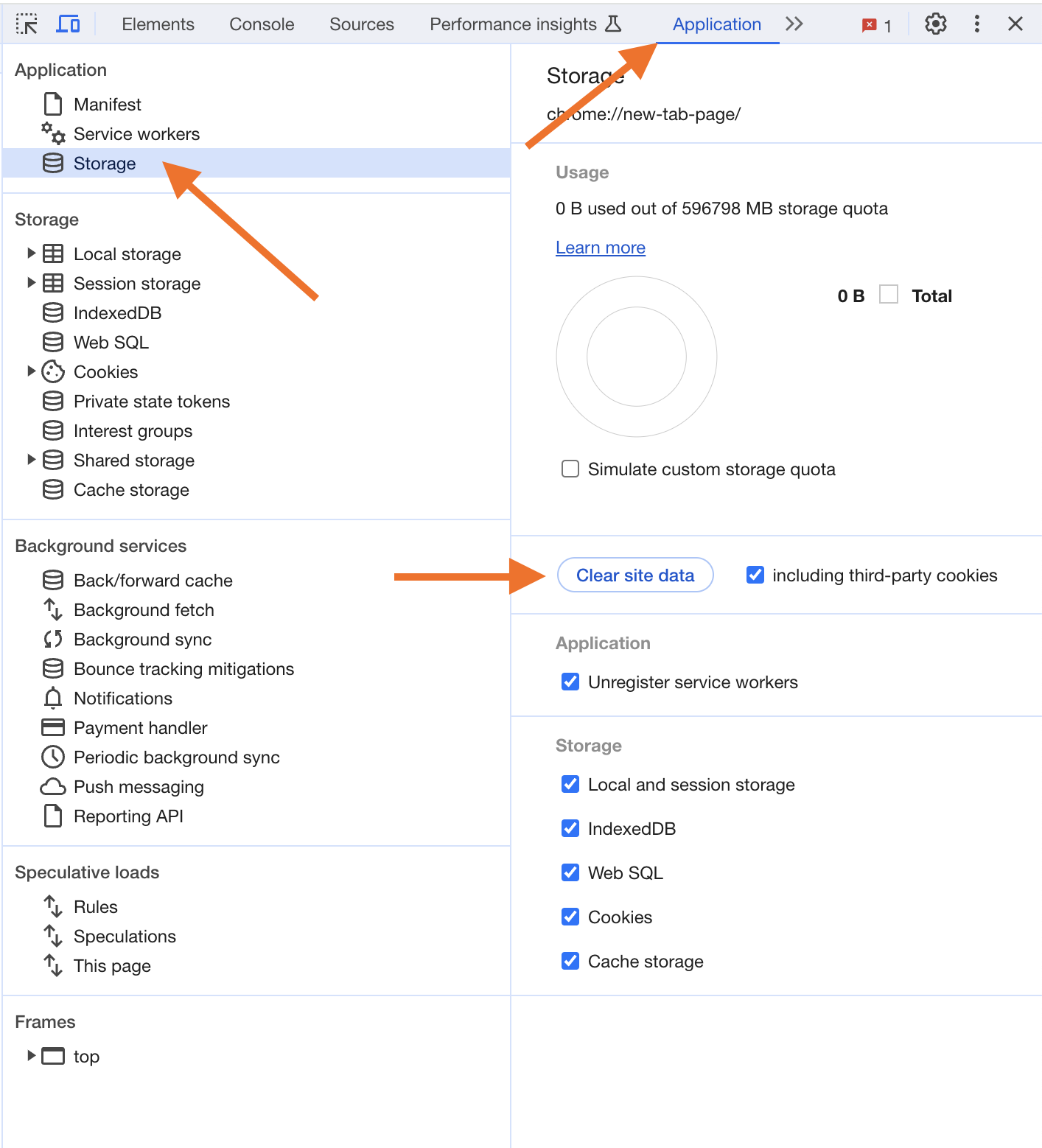Uncheck including third-party cookies
The width and height of the screenshot is (1042, 1148).
click(x=755, y=575)
